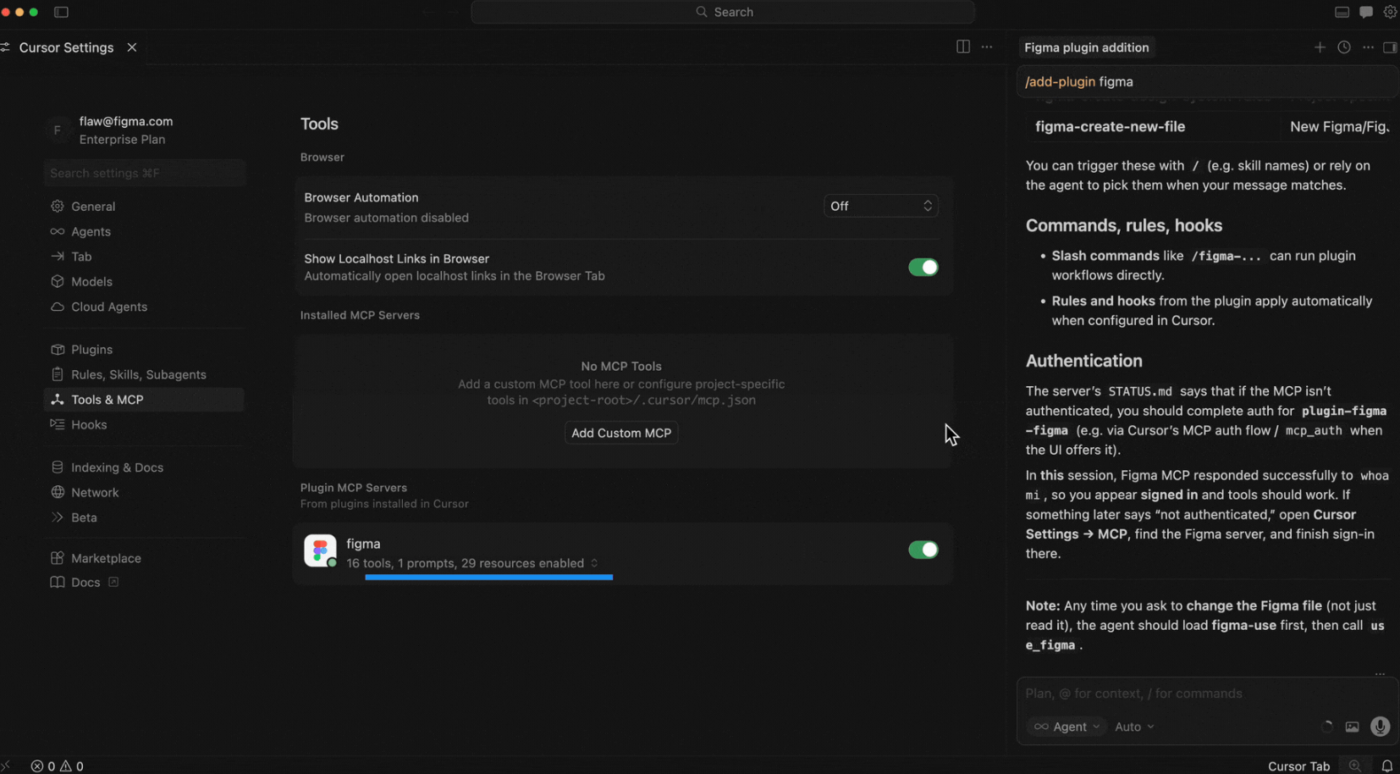Open Hooks settings section
The image size is (1400, 774).
[144, 424]
